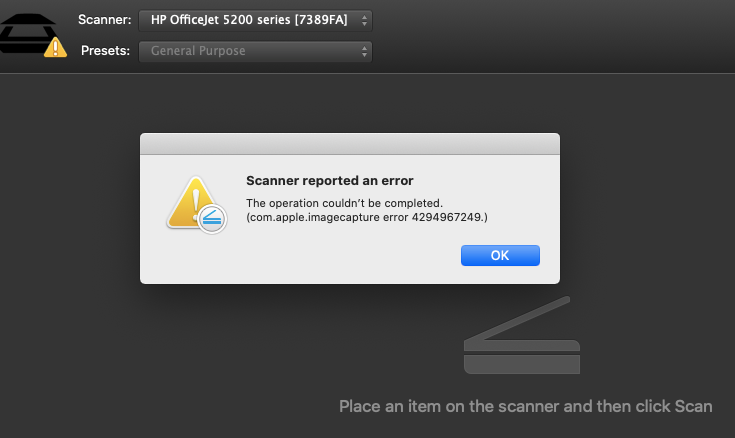Screen dimensions: 735x438
Task: Click the small blue scanner badge on the dialog warning icon
Action: (211, 220)
